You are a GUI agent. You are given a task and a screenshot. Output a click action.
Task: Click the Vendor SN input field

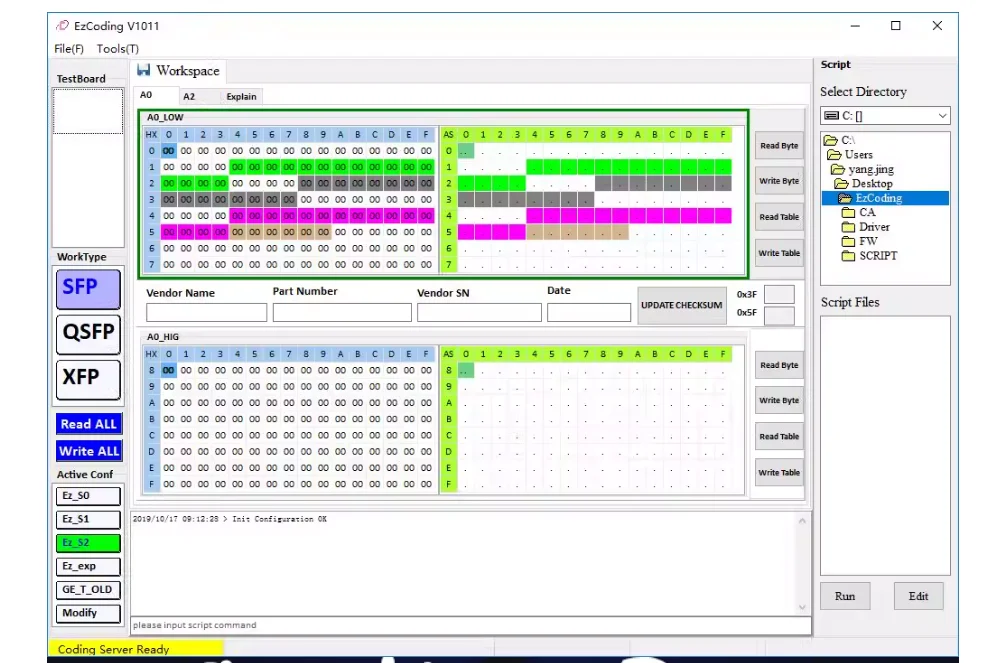[480, 312]
